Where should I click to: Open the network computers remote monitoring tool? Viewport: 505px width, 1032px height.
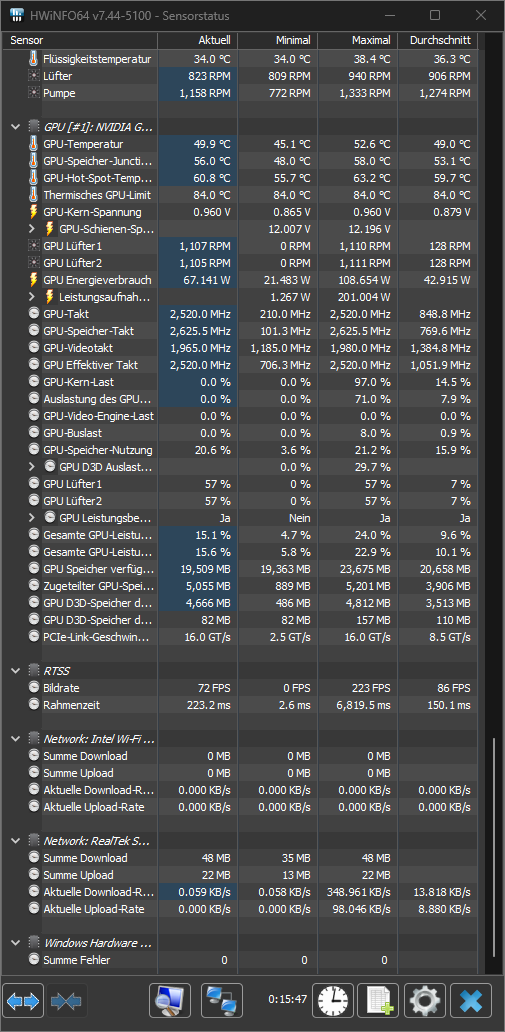pos(221,1001)
